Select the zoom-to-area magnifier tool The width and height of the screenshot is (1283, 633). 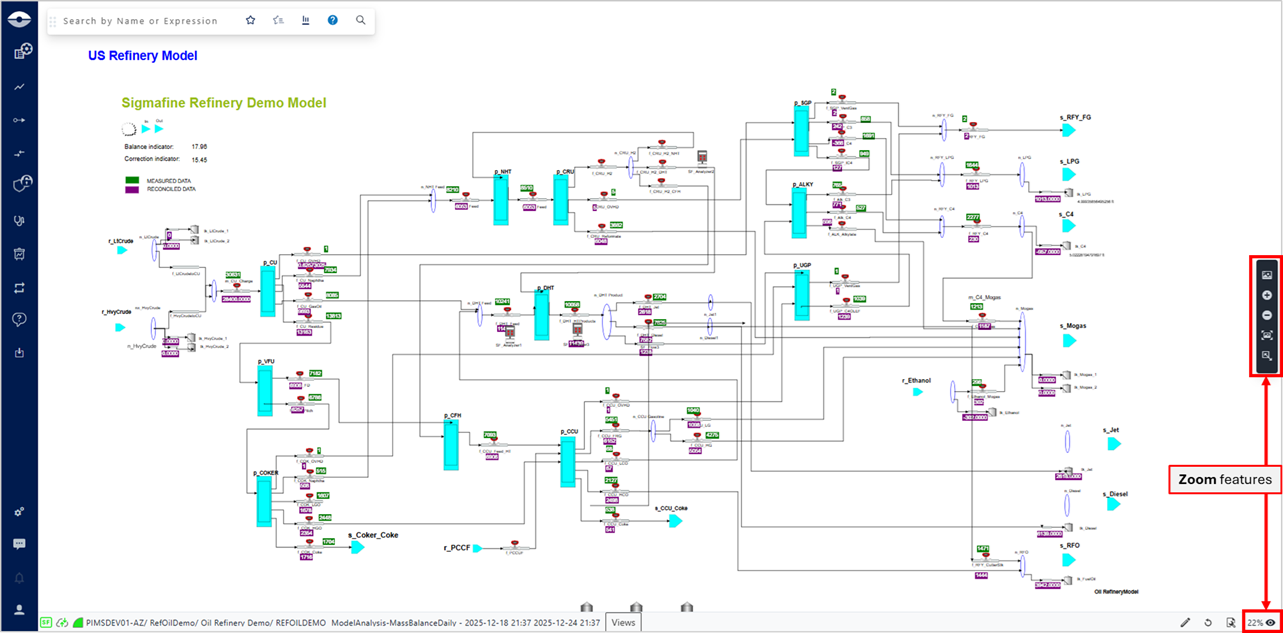[x=1266, y=356]
